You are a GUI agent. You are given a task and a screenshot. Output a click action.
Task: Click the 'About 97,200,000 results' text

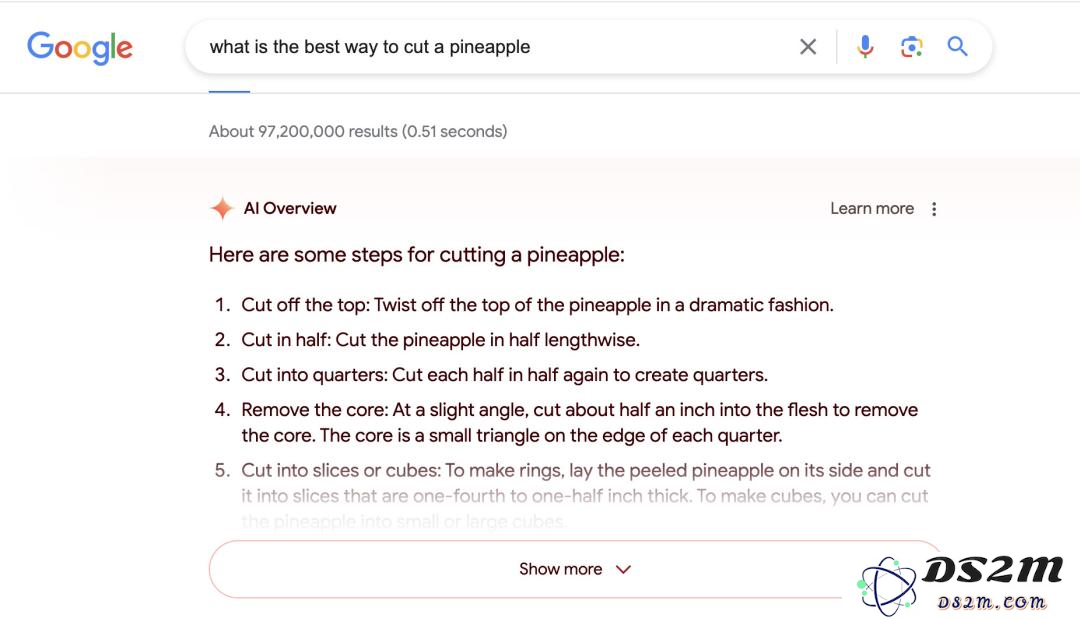pos(358,132)
